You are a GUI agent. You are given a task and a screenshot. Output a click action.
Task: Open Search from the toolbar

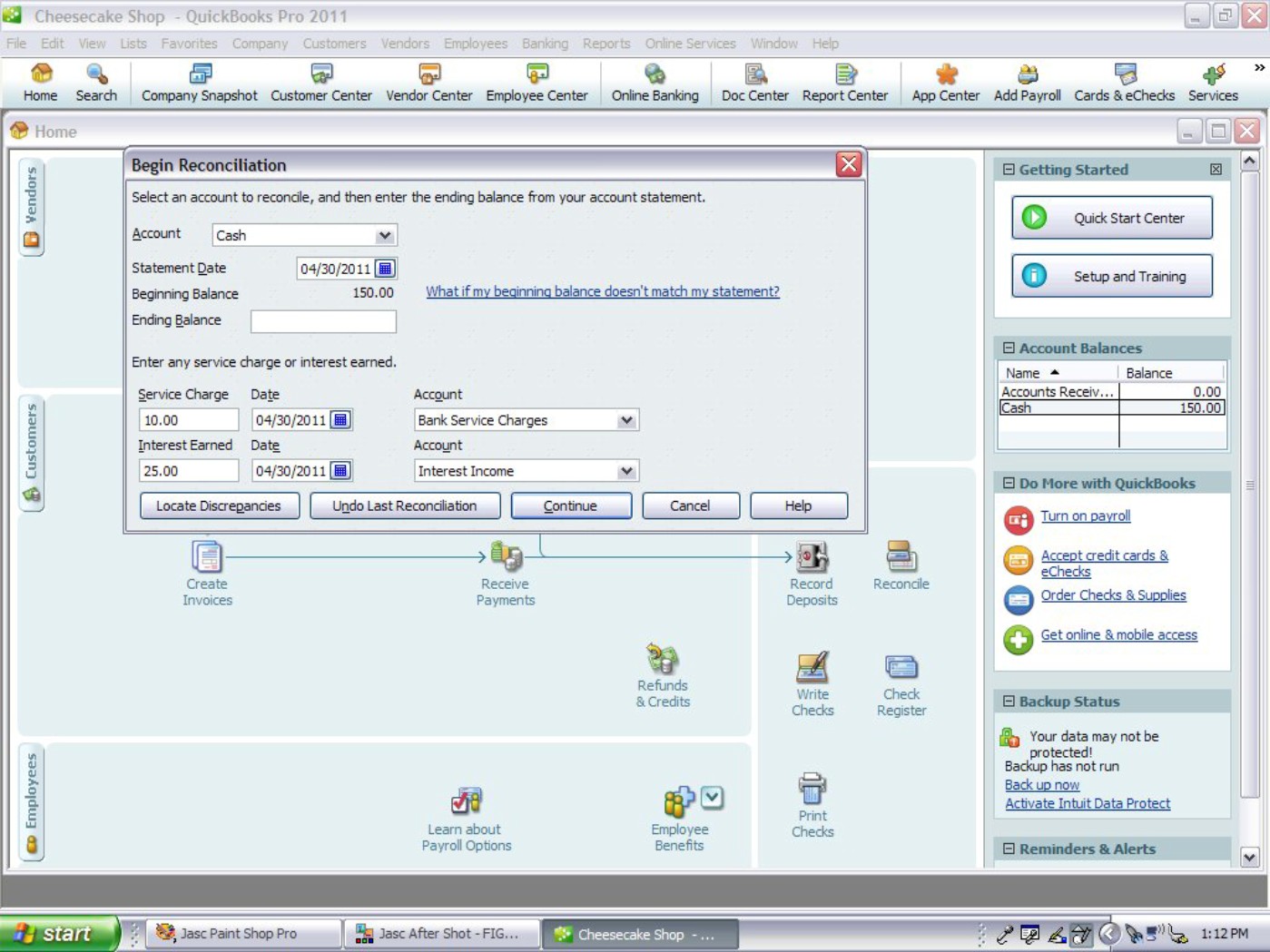coord(96,83)
